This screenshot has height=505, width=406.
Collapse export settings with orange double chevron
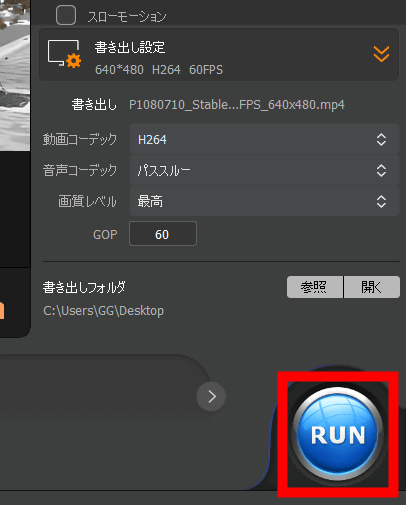381,54
